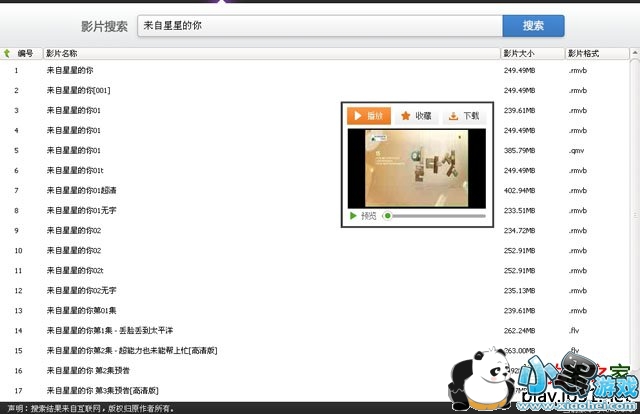Open the video preview thumbnail
640x414 pixels.
click(x=416, y=168)
